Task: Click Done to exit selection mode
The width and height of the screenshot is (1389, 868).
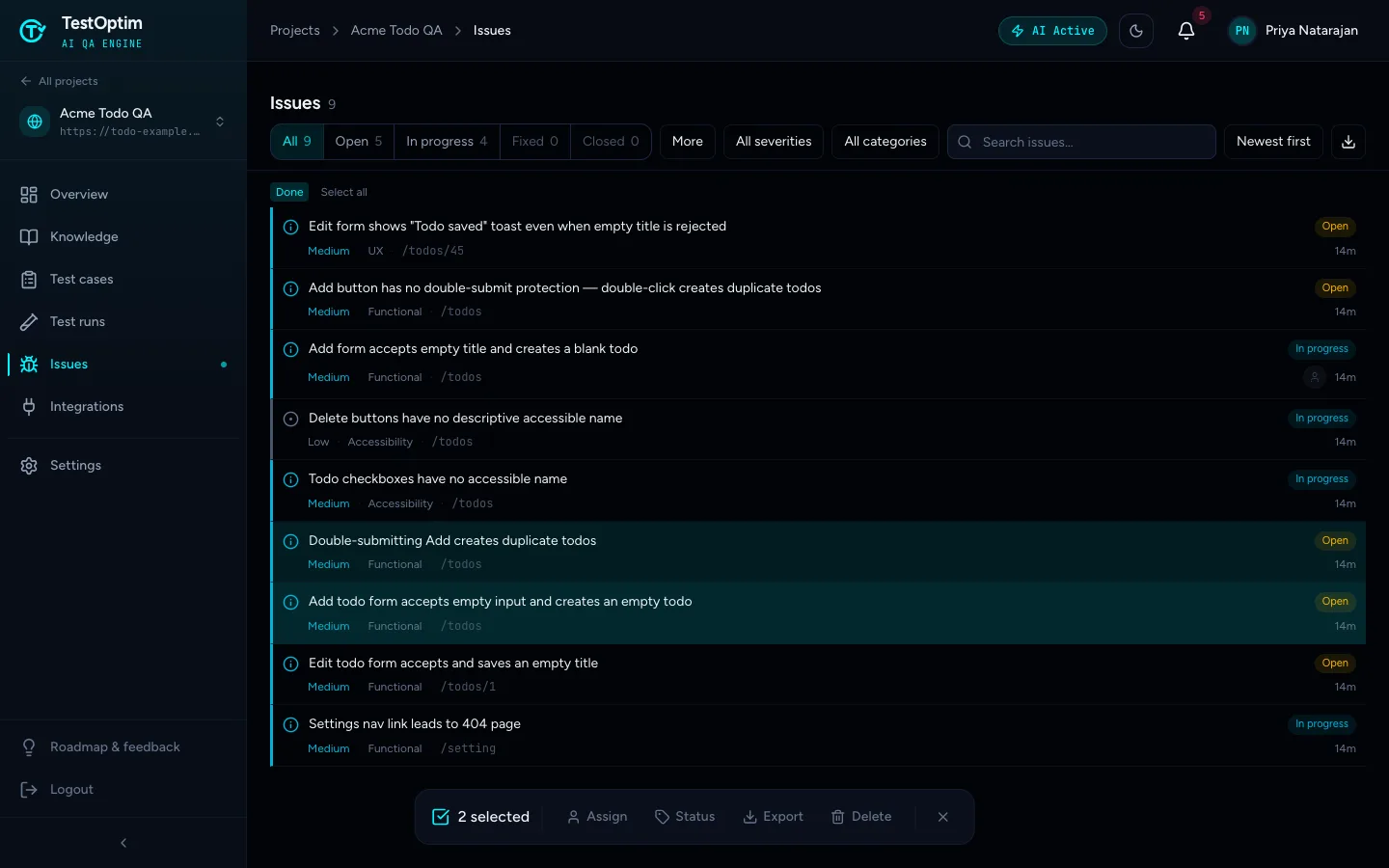Action: (289, 193)
